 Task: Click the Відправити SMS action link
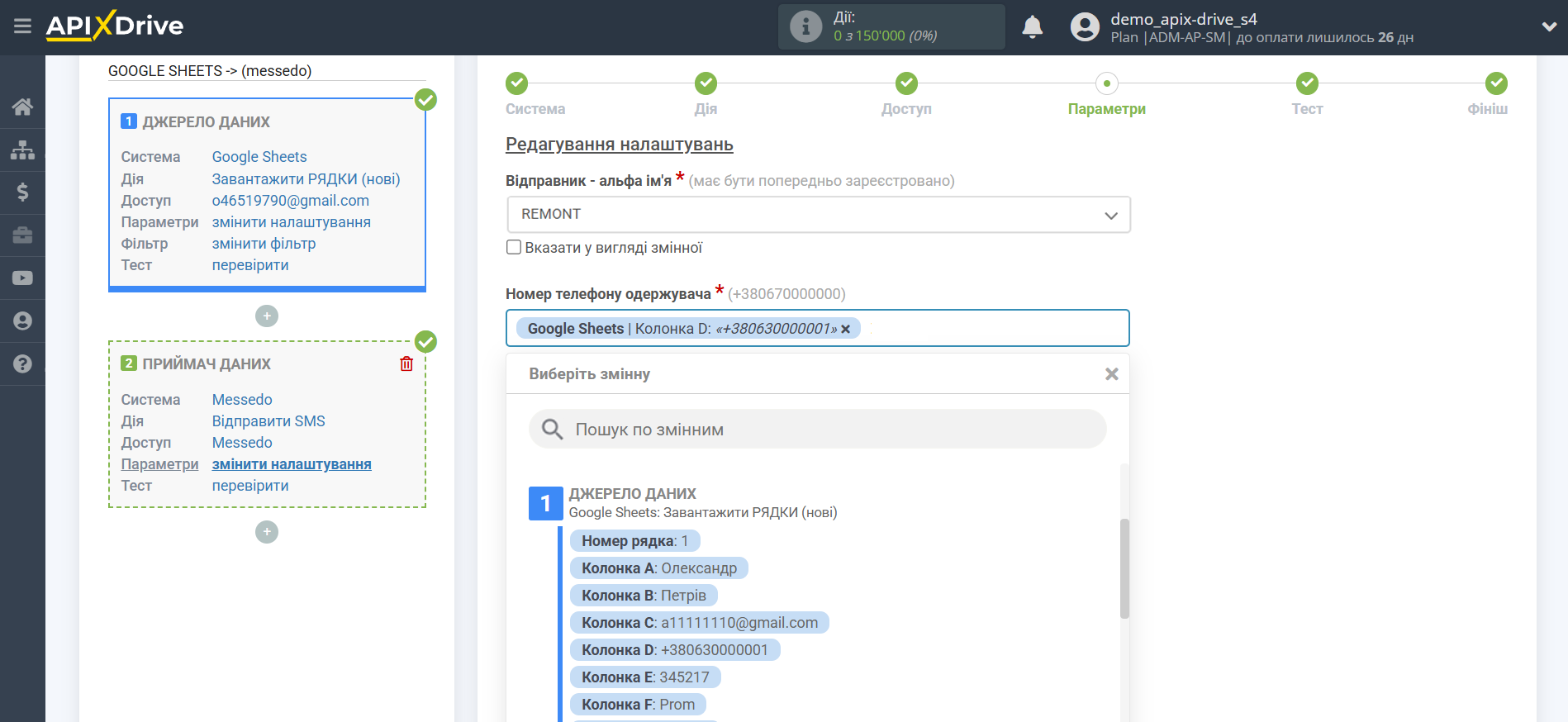[x=268, y=421]
